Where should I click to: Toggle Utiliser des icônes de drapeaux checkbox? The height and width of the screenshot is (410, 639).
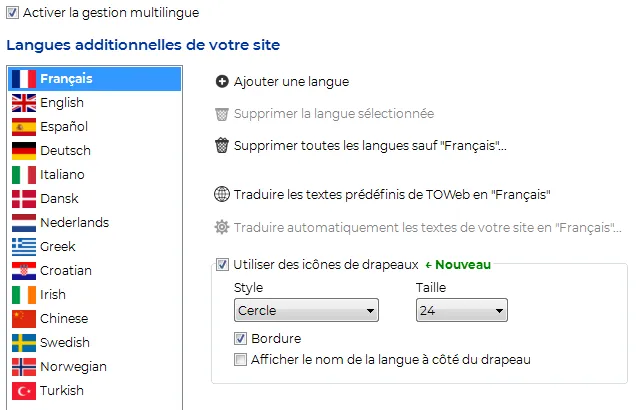coord(222,265)
